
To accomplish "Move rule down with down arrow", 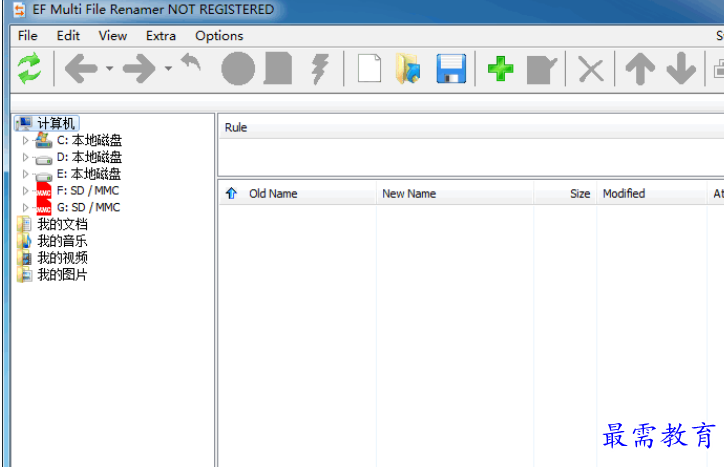I will coord(681,69).
